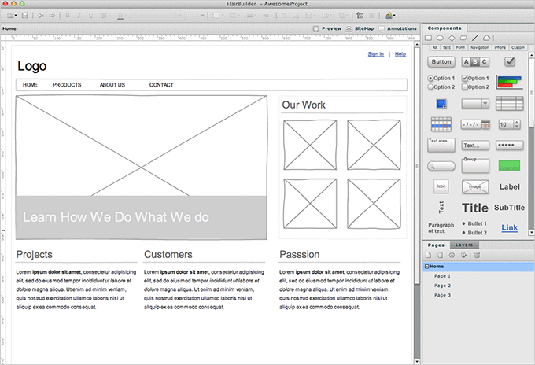Select the rounded rectangle shape tool
Image resolution: width=535 pixels, height=365 pixels.
pos(463,38)
